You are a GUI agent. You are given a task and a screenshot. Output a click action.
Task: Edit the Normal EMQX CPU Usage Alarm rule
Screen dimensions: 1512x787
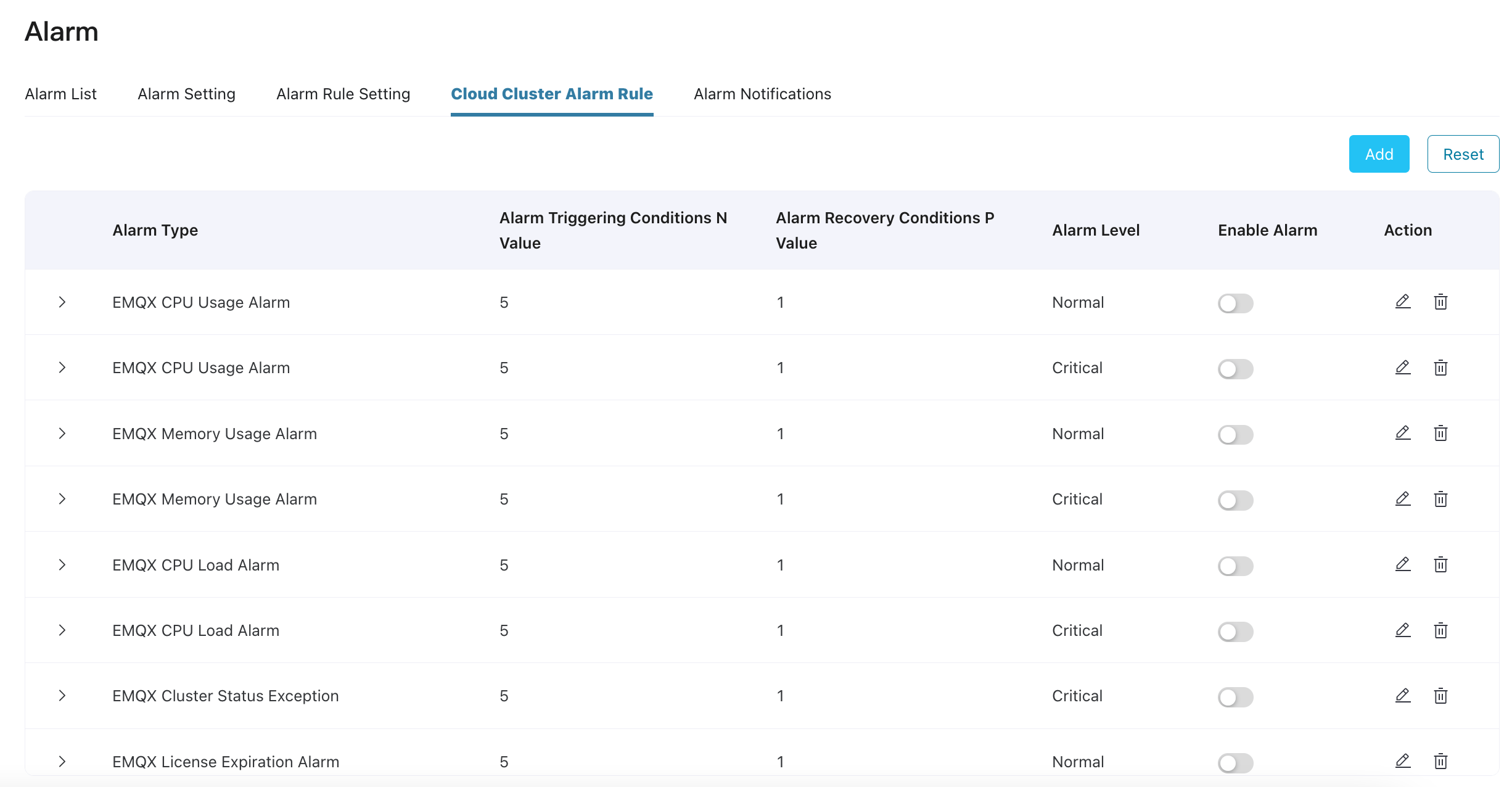tap(1403, 302)
